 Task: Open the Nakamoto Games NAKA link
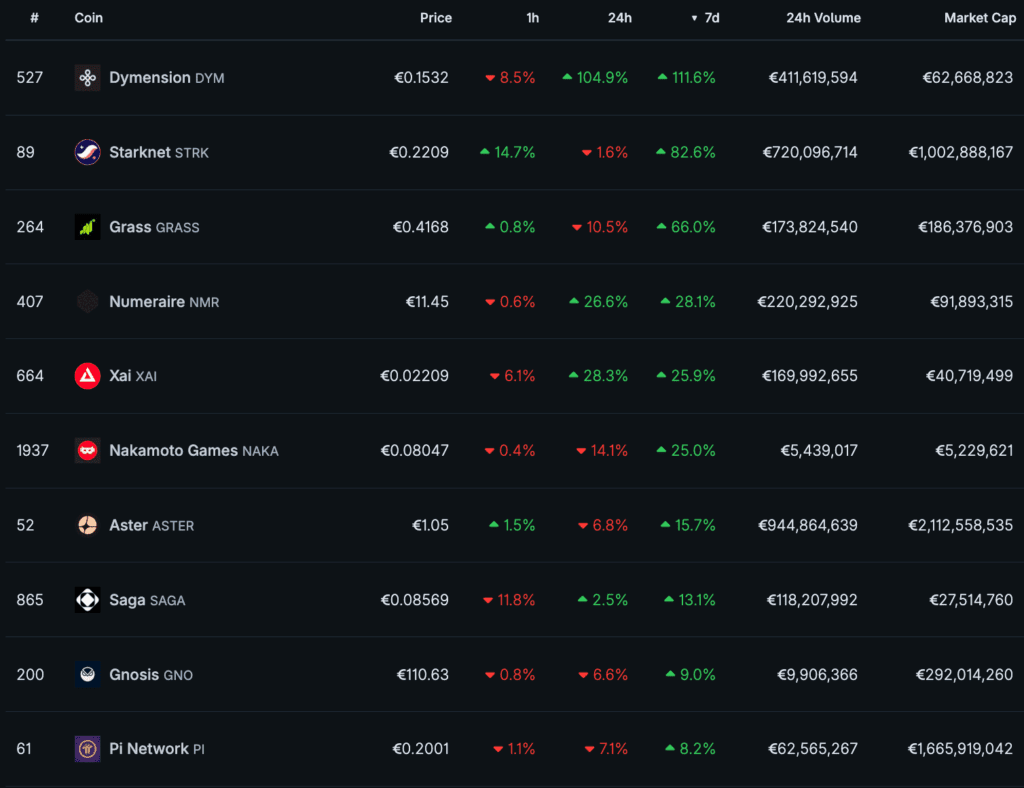pos(193,451)
